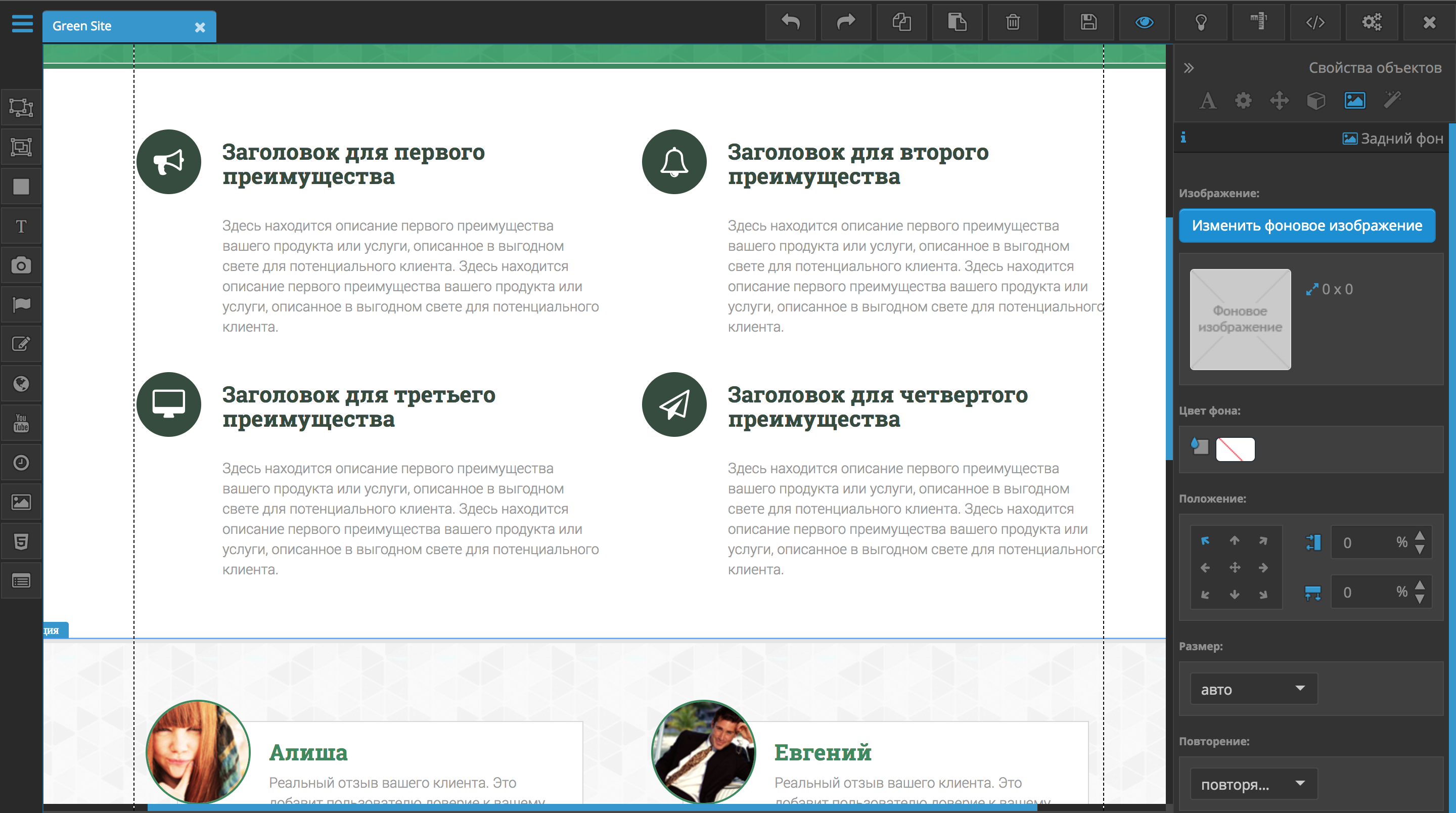1456x813 pixels.
Task: Select the Text widget tool
Action: (x=21, y=225)
